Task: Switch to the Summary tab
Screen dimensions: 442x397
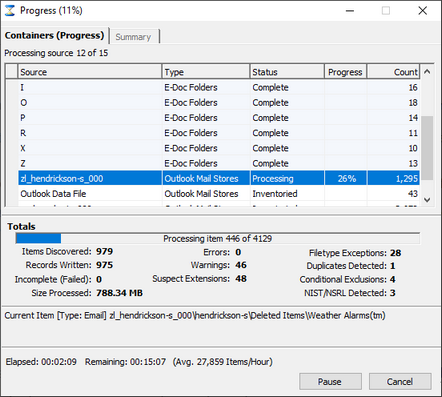Action: tap(134, 37)
